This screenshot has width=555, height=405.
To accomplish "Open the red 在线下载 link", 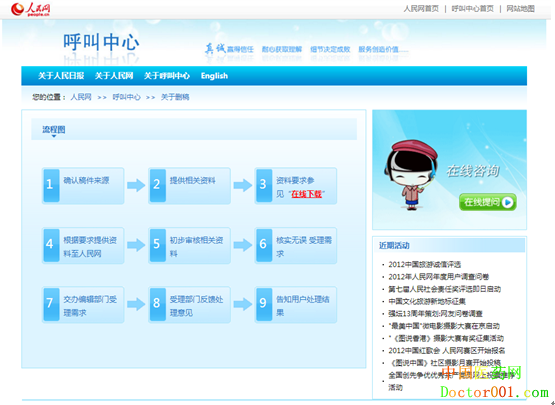I will click(x=307, y=194).
